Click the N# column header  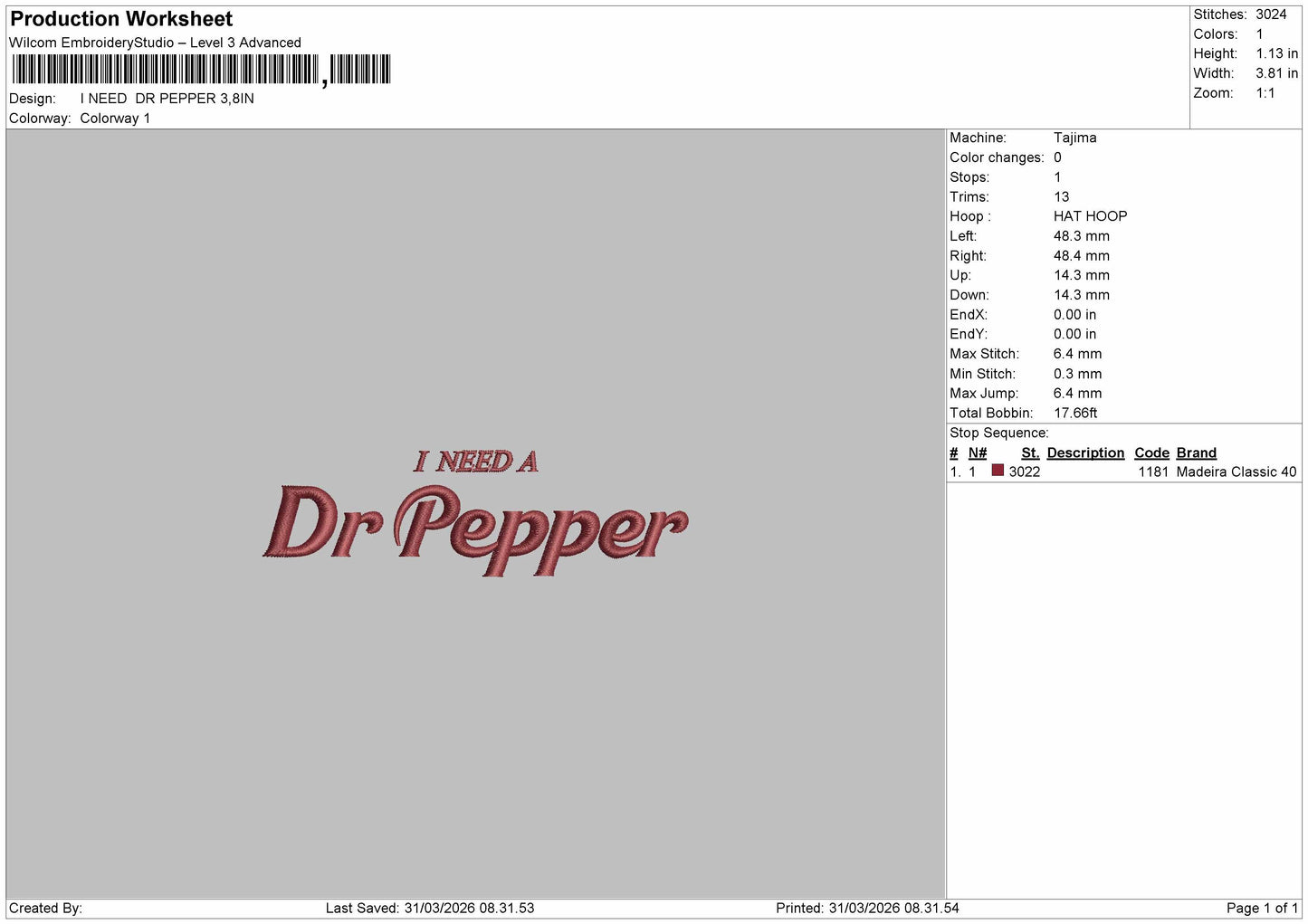coord(978,452)
